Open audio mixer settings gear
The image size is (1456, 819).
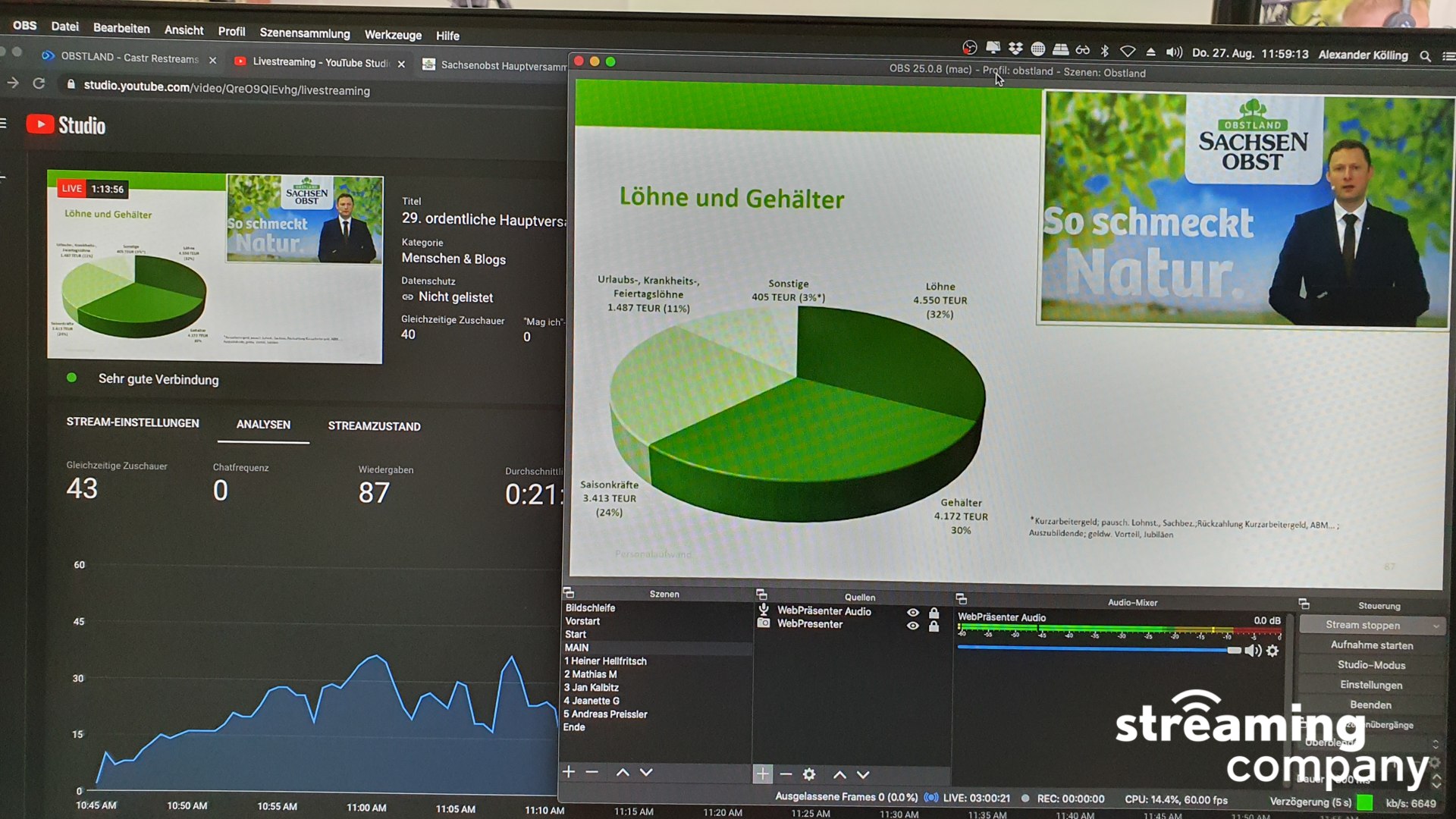(1272, 651)
